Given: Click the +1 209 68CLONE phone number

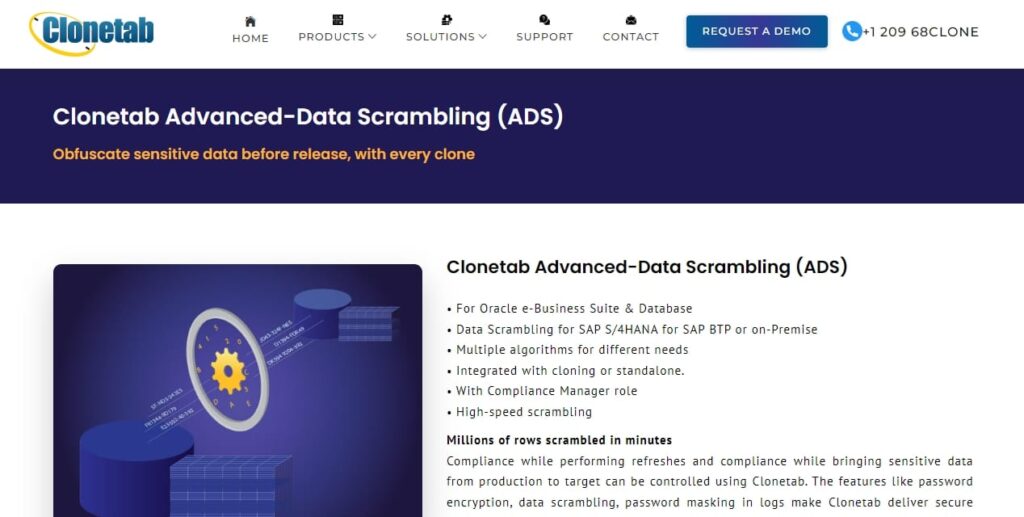Looking at the screenshot, I should 920,31.
